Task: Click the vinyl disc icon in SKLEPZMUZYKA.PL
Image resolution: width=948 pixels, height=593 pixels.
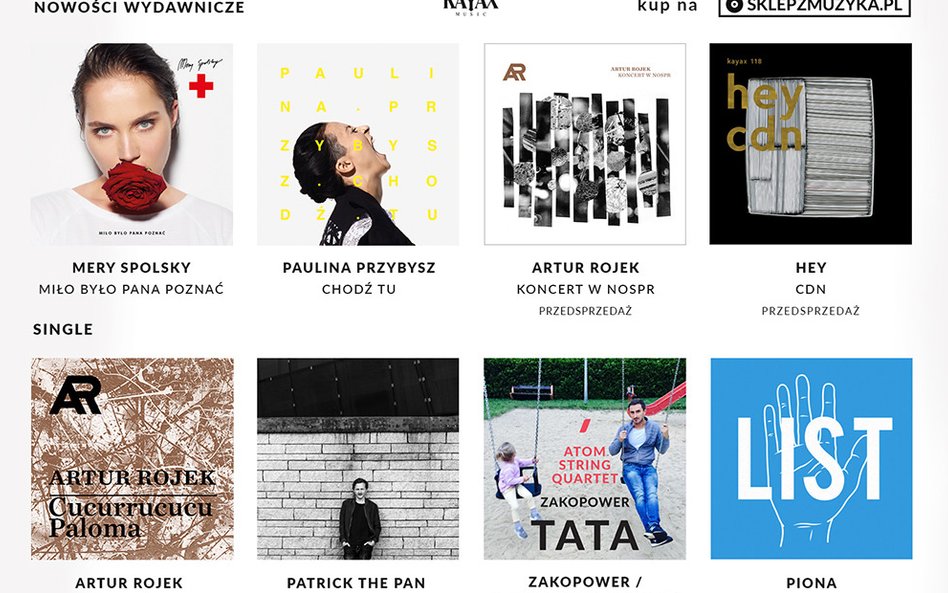Action: tap(734, 5)
